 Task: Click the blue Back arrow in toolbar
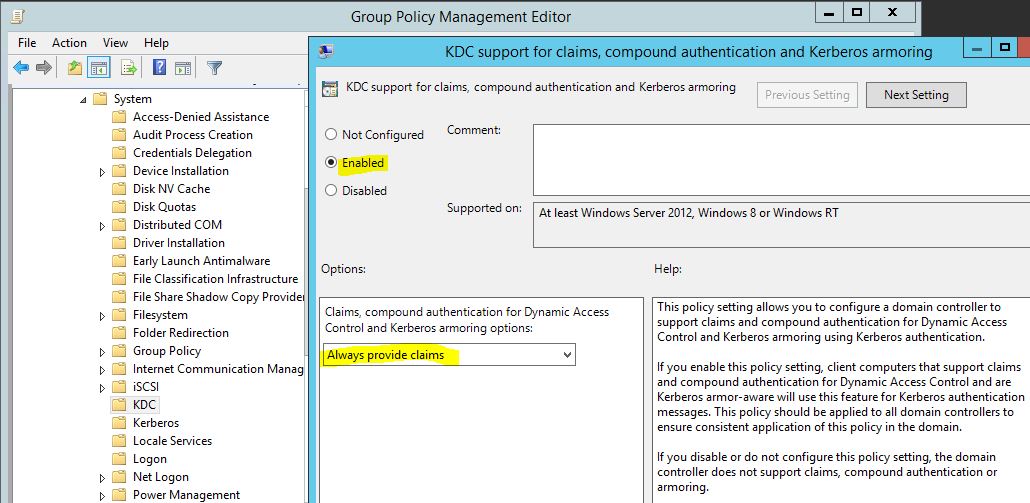pyautogui.click(x=21, y=68)
